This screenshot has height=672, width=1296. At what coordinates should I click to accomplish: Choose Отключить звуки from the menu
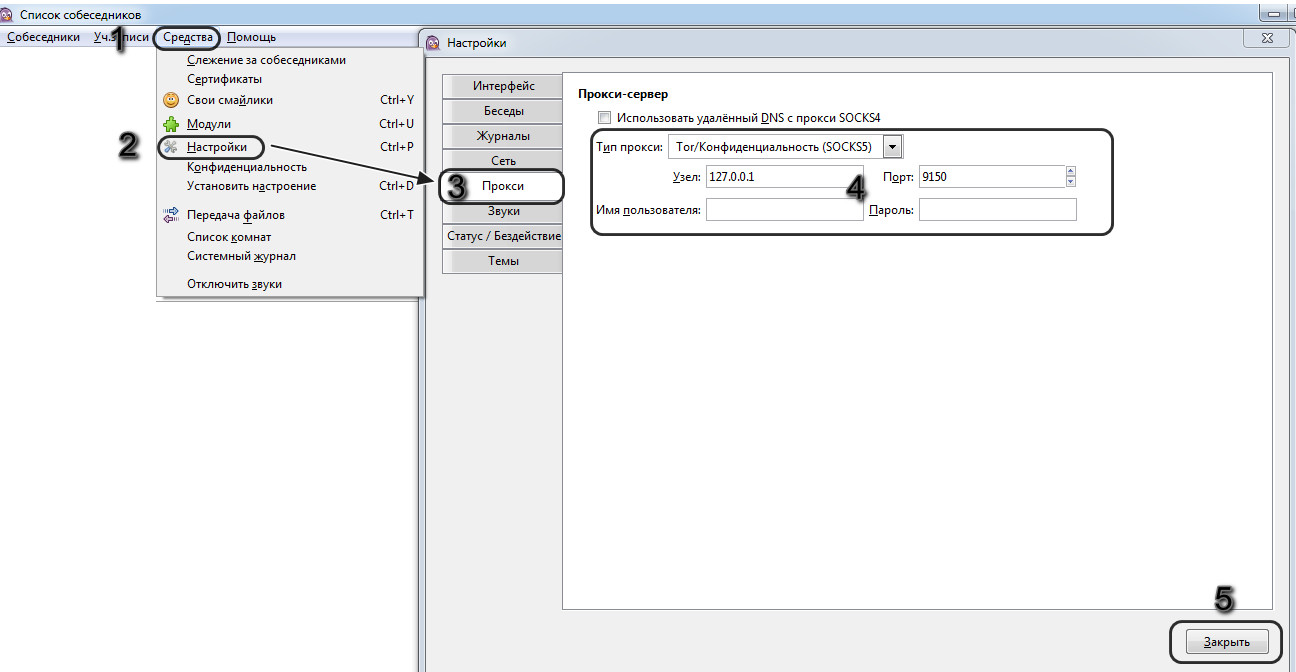[x=234, y=284]
